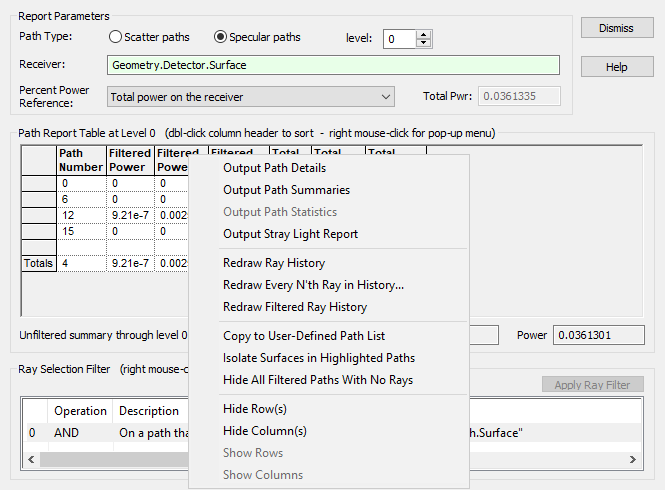Increase level with the spinner up arrow
The height and width of the screenshot is (490, 665).
pos(423,34)
